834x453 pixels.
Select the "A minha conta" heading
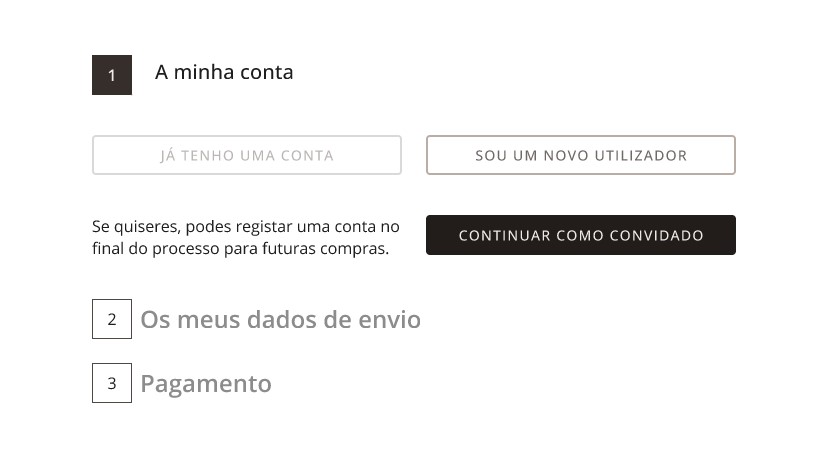click(224, 72)
